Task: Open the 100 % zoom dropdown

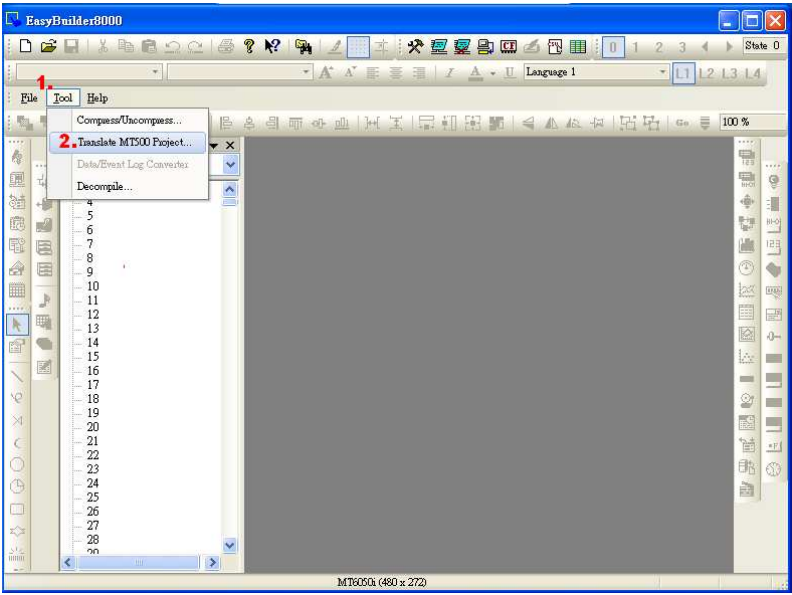Action: pos(753,122)
